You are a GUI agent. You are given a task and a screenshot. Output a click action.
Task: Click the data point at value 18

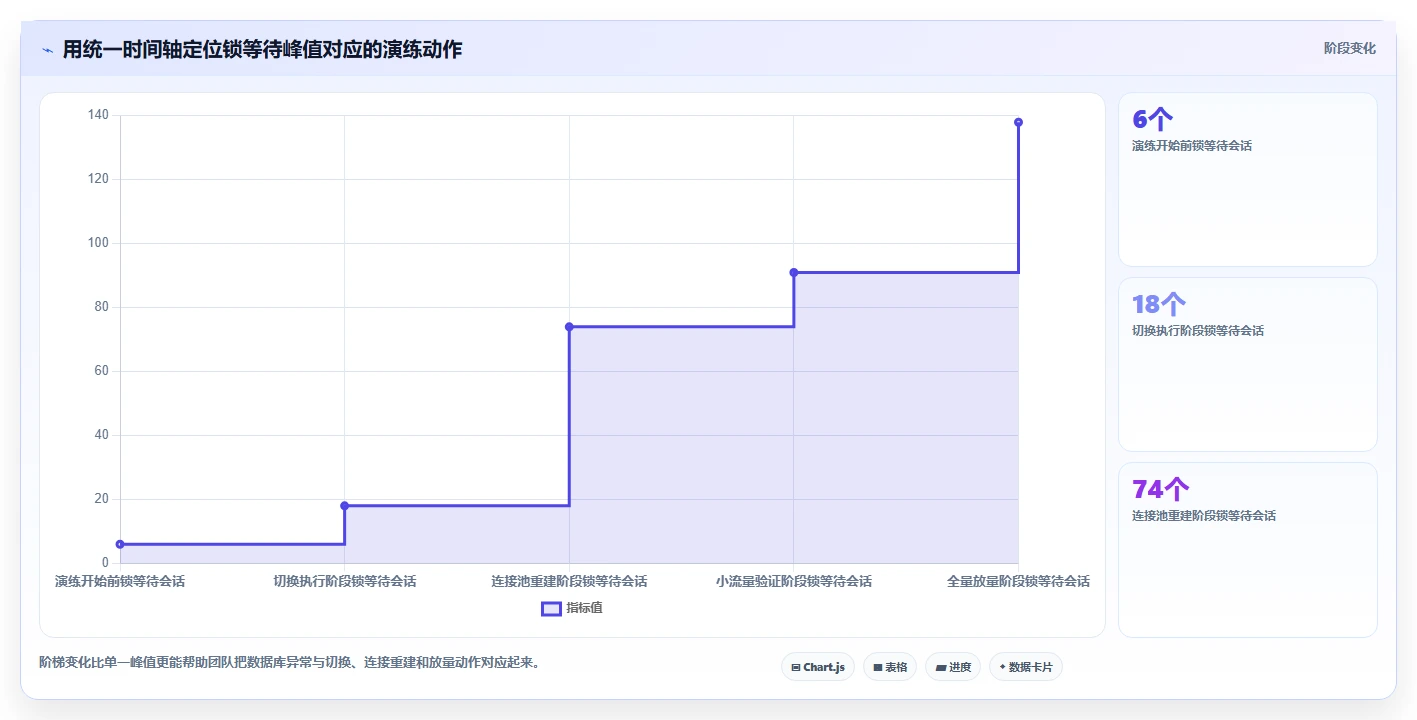(x=344, y=506)
